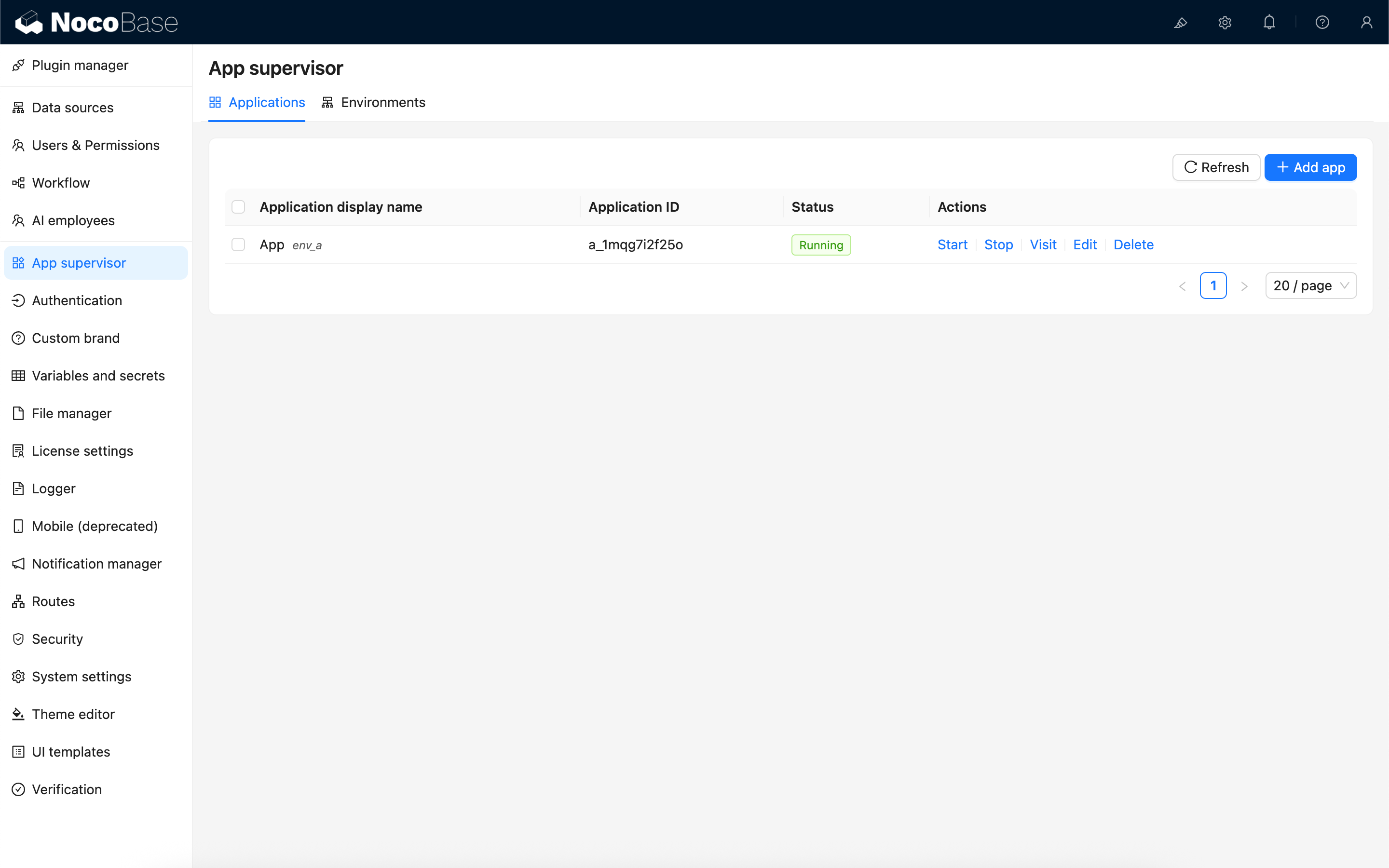The image size is (1389, 868).
Task: Open settings gear icon in top bar
Action: click(x=1225, y=22)
